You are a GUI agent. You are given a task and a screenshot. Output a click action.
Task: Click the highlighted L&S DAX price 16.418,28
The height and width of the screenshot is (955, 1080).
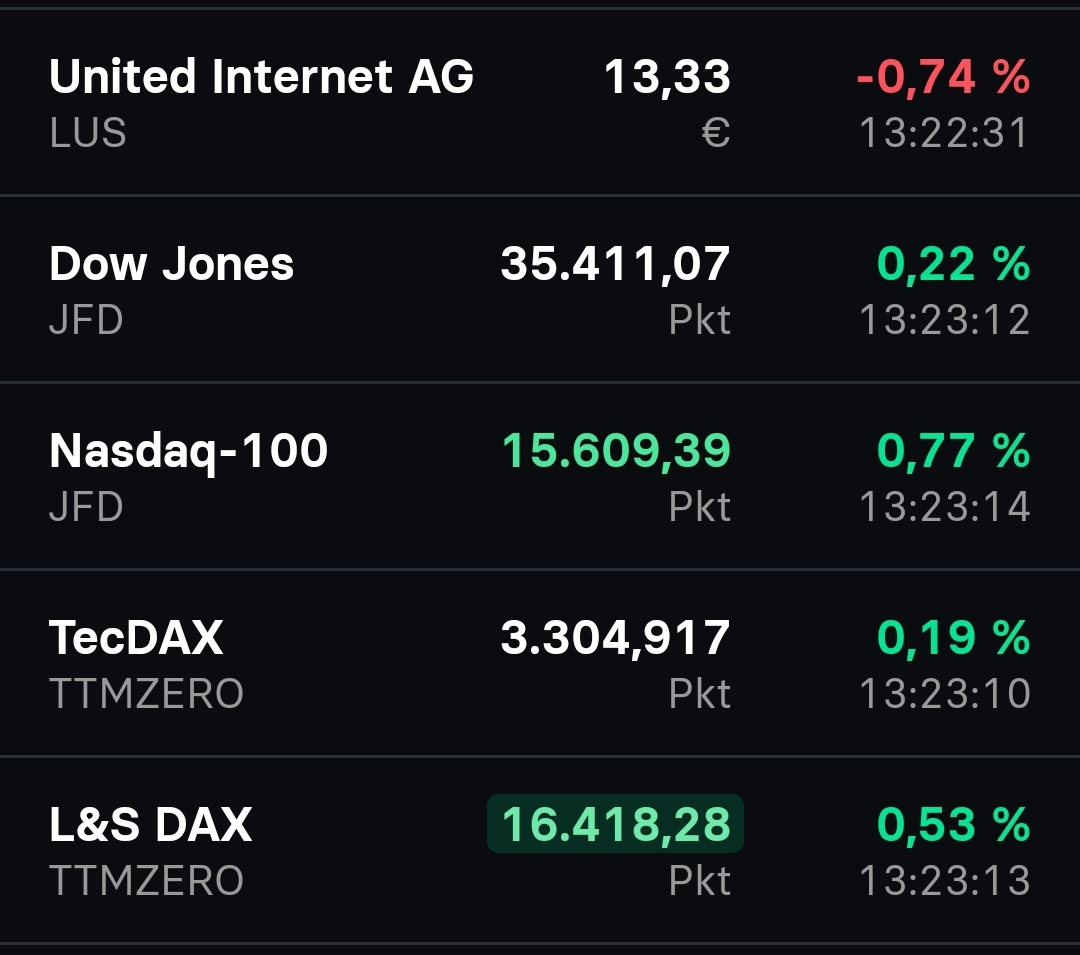(614, 824)
